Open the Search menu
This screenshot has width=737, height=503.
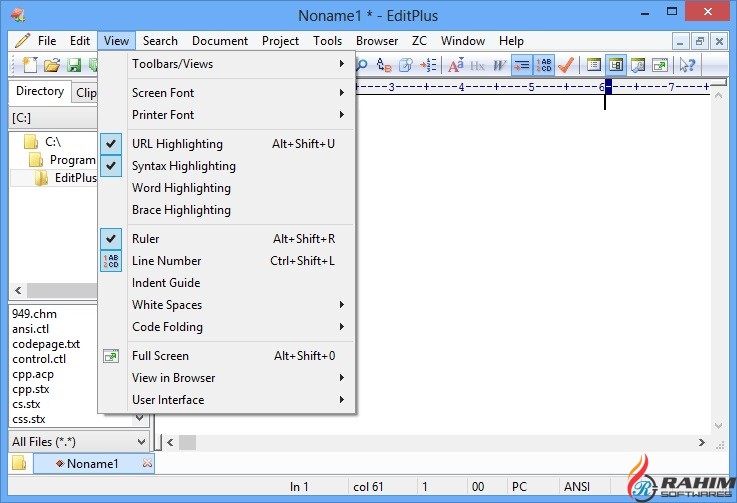[x=160, y=41]
